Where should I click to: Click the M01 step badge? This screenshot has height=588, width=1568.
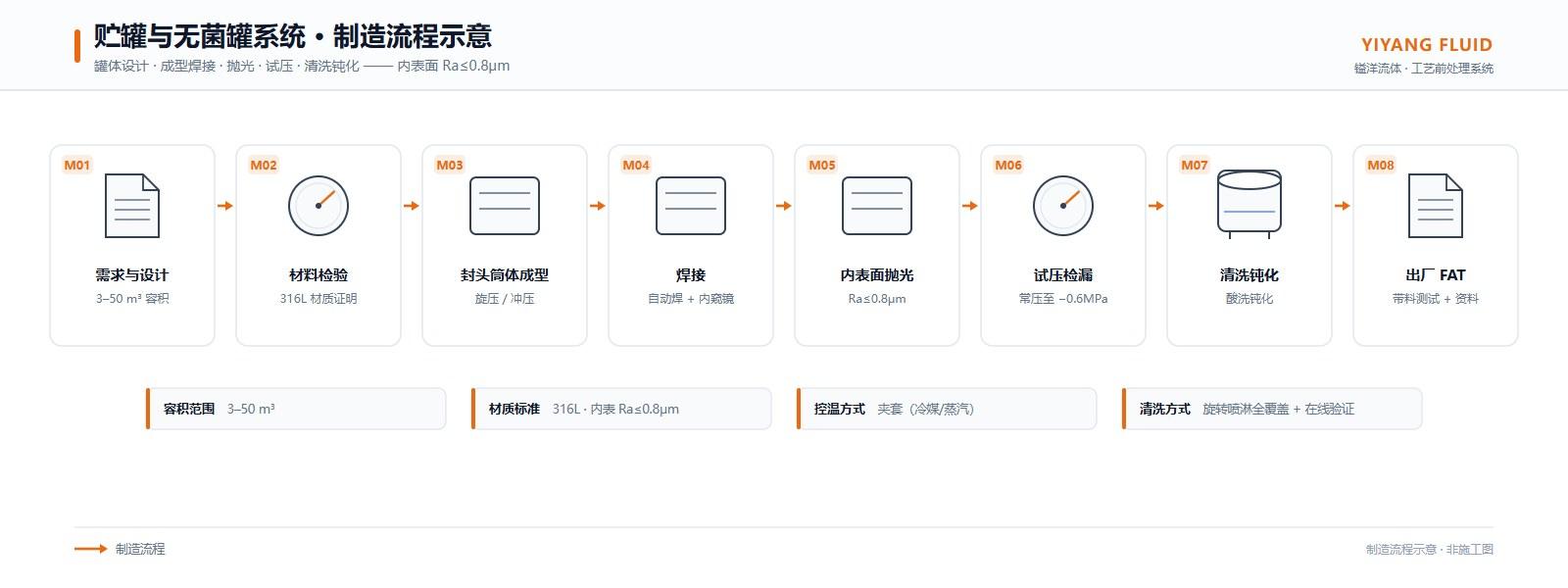tap(77, 165)
